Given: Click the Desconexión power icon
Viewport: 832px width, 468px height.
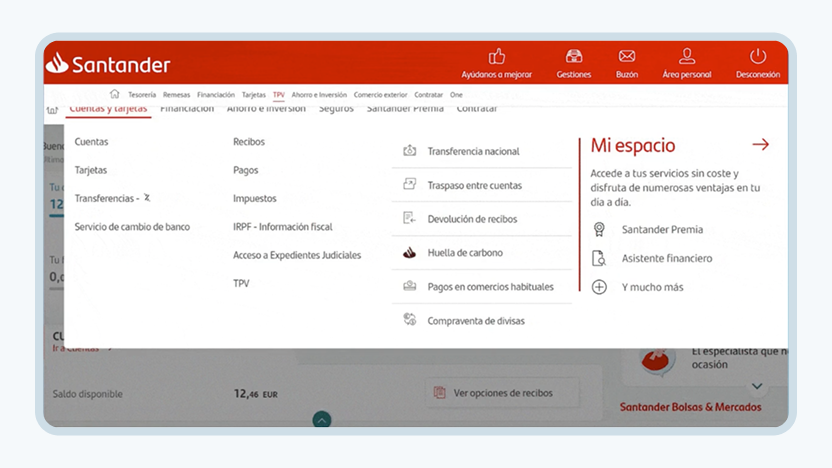Looking at the screenshot, I should pos(758,56).
